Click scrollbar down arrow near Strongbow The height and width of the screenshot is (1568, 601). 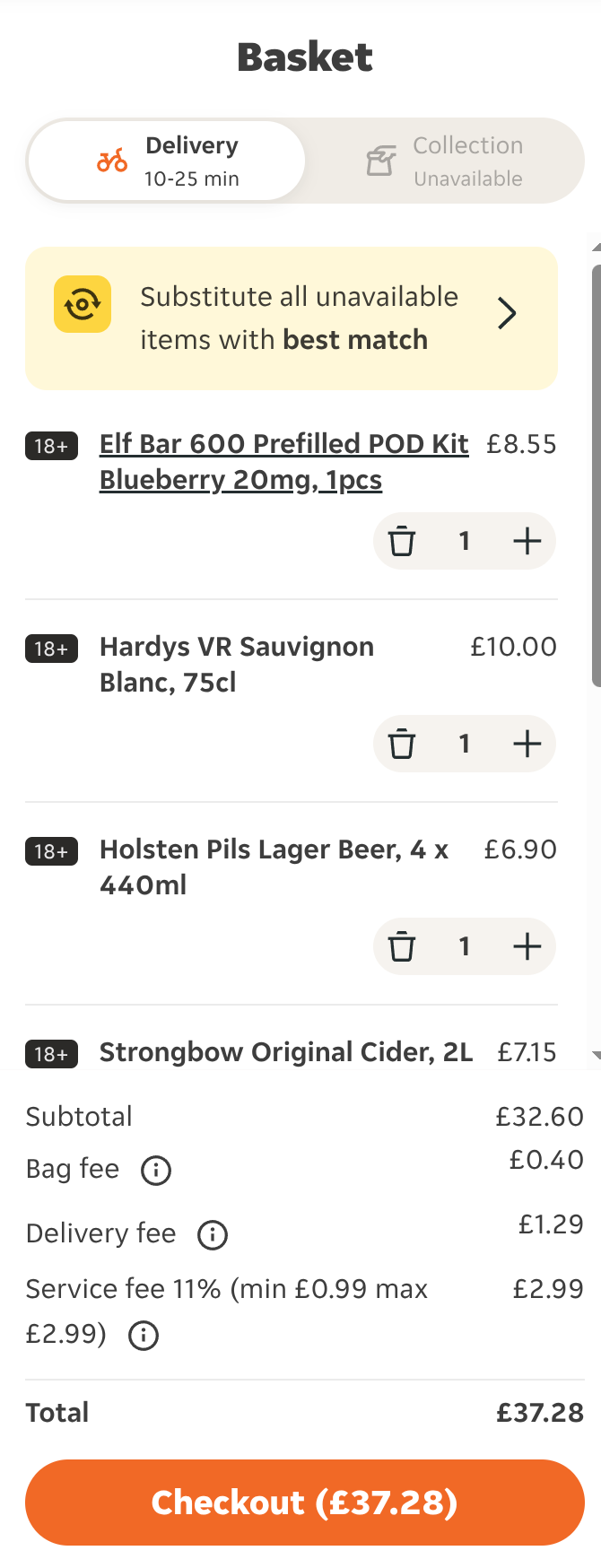(x=597, y=1056)
